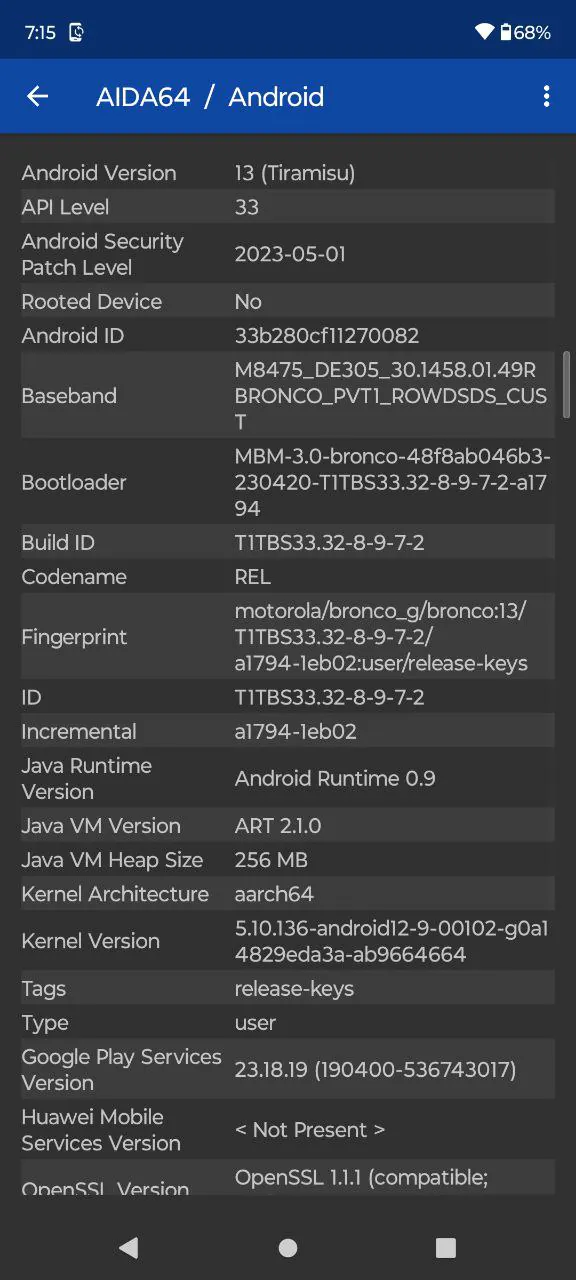Screen dimensions: 576x1280
Task: Tap the Android ID value 33b280cf11270082
Action: tap(327, 336)
